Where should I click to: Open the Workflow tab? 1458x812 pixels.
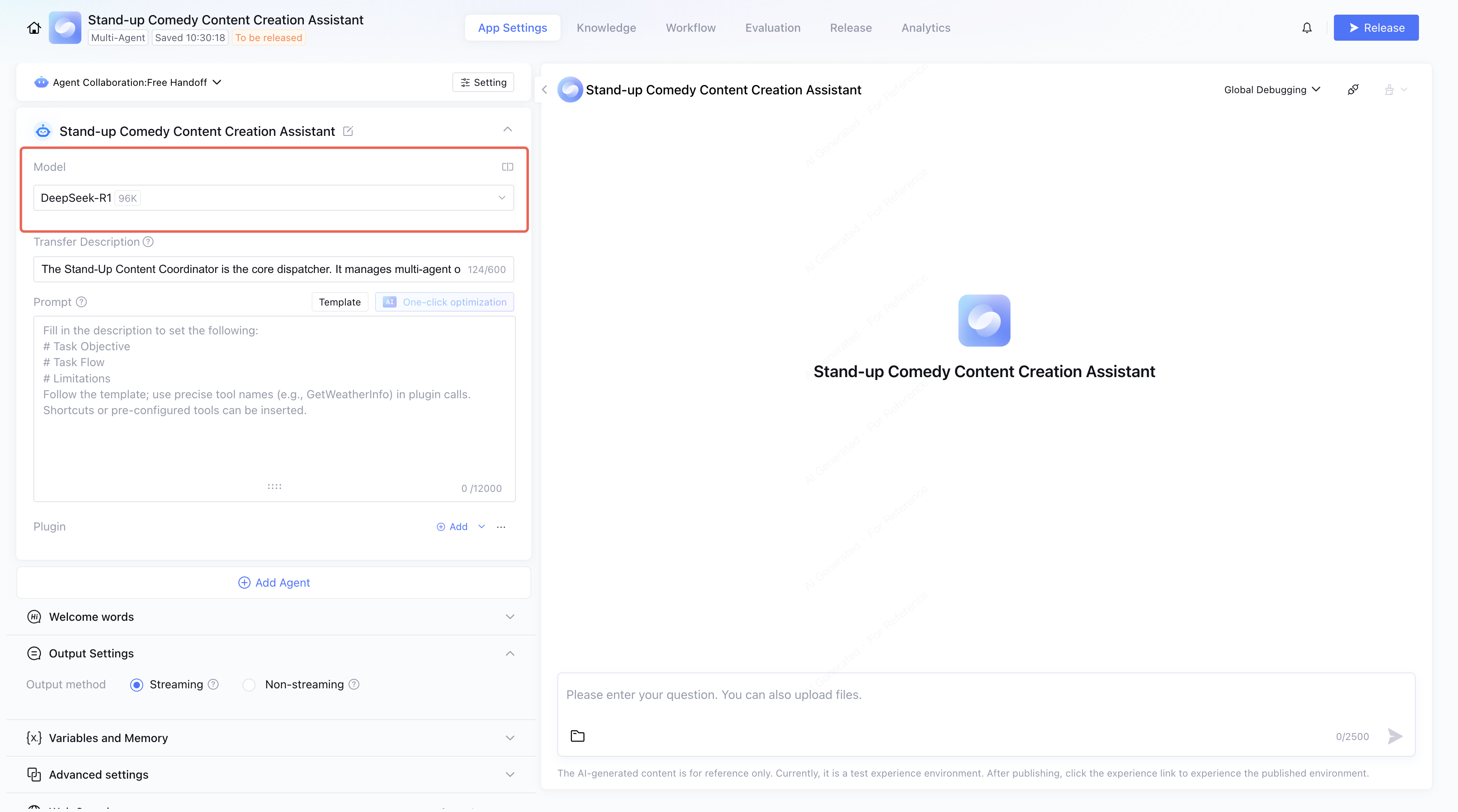(x=690, y=28)
